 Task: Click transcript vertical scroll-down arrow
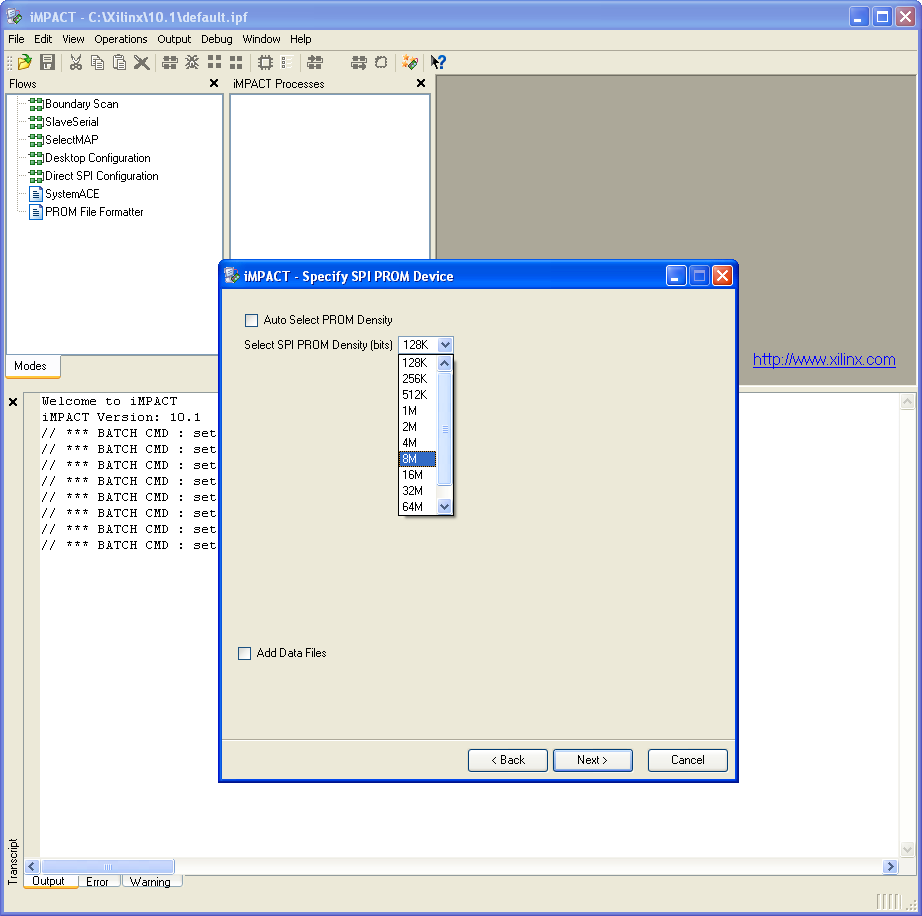(x=907, y=850)
